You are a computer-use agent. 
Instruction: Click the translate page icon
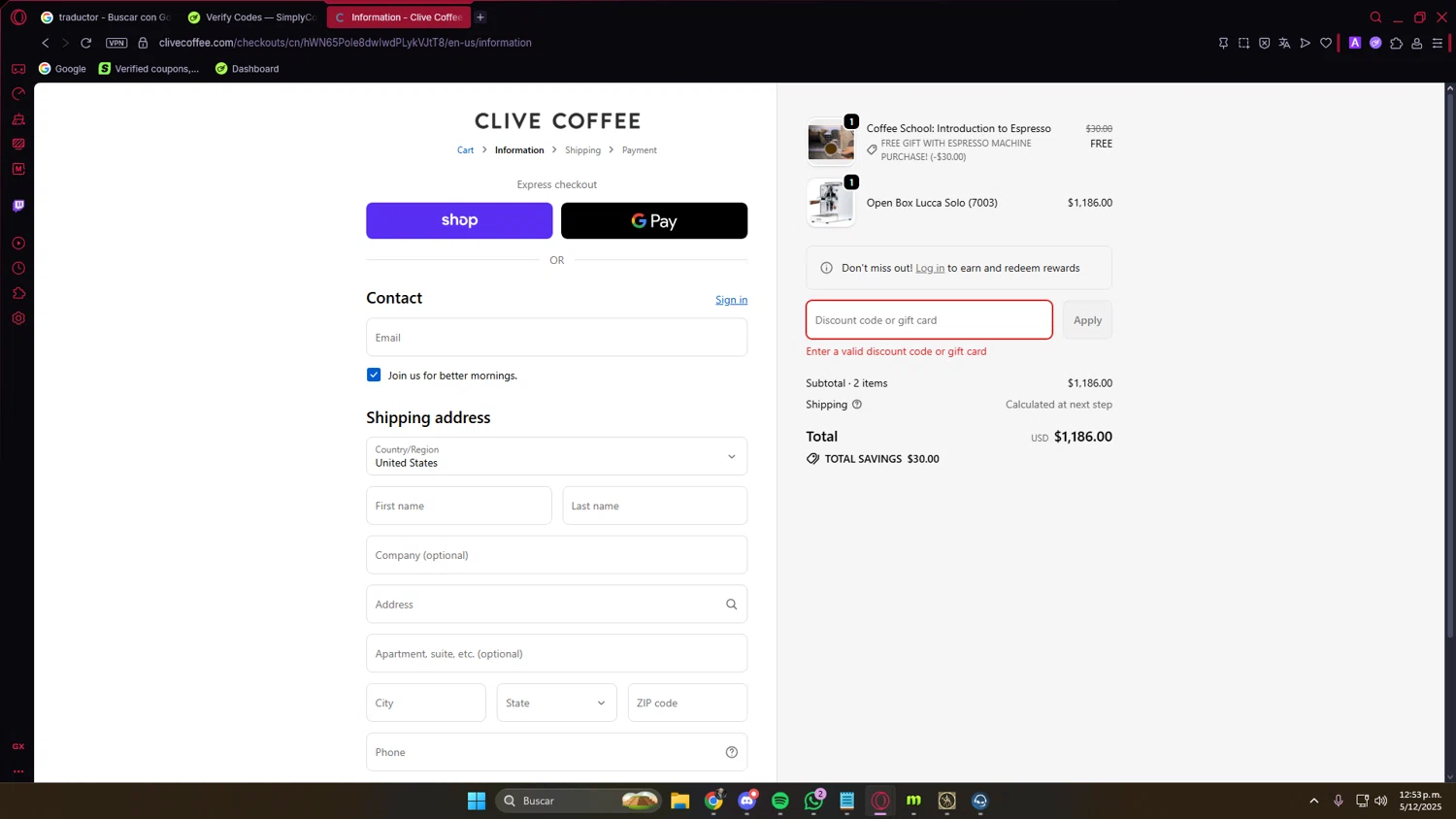tap(1284, 43)
